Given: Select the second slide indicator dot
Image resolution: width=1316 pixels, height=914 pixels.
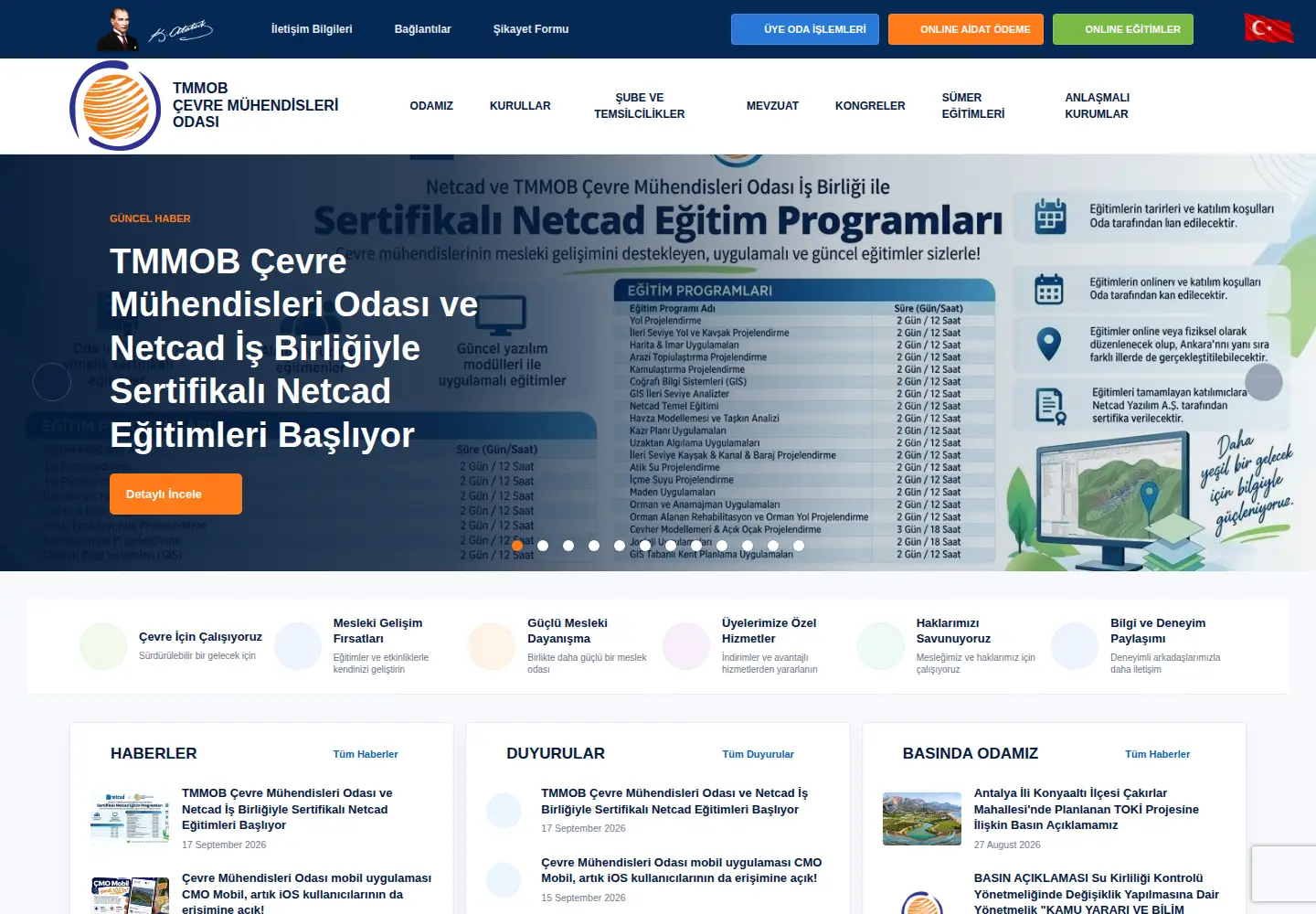Looking at the screenshot, I should 543,546.
